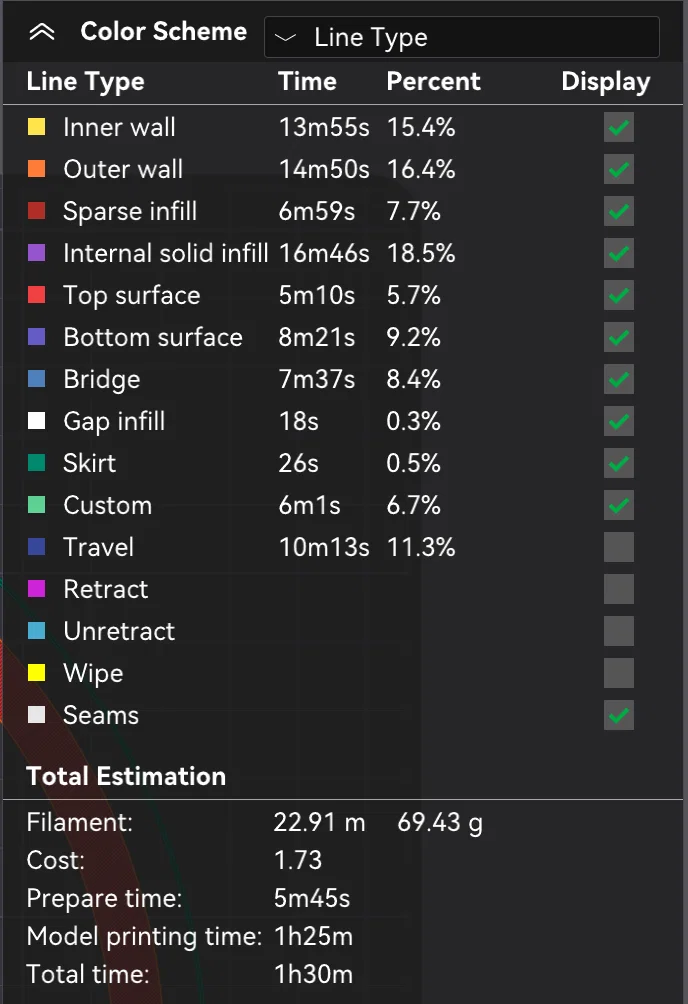
Task: Click the Display column header
Action: [605, 82]
